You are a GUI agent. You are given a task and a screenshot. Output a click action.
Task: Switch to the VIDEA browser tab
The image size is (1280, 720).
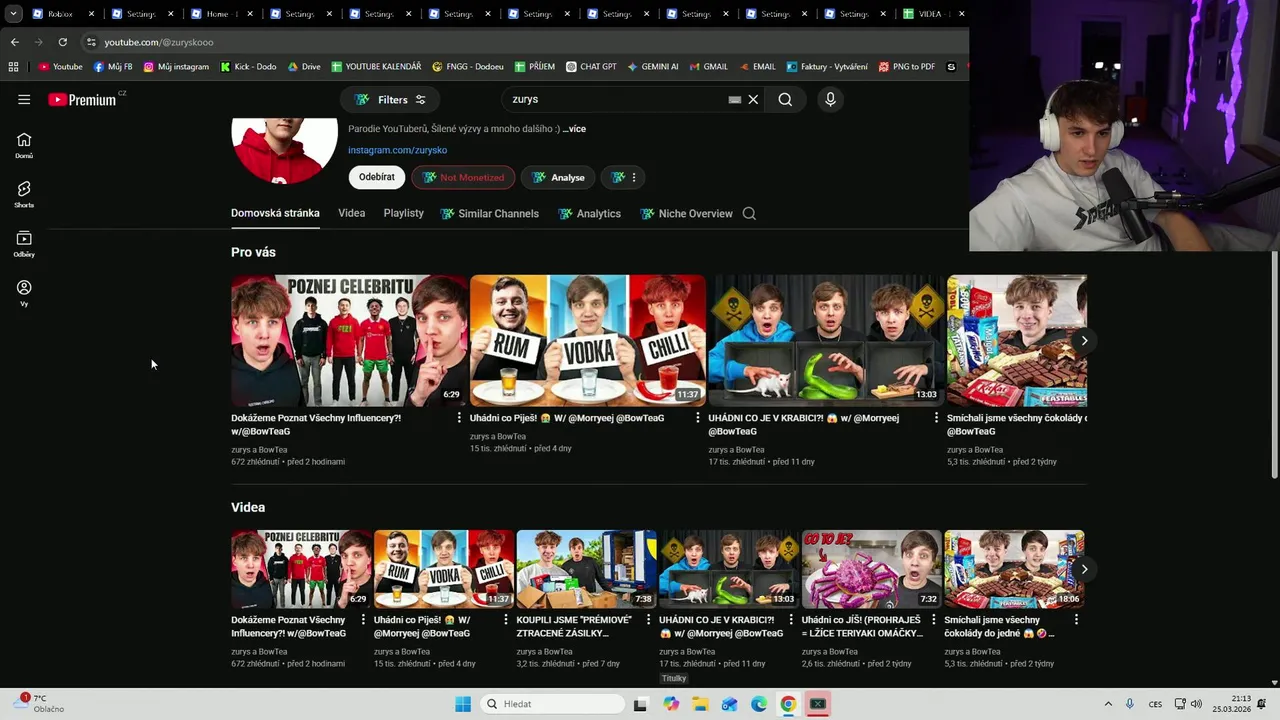coord(933,14)
